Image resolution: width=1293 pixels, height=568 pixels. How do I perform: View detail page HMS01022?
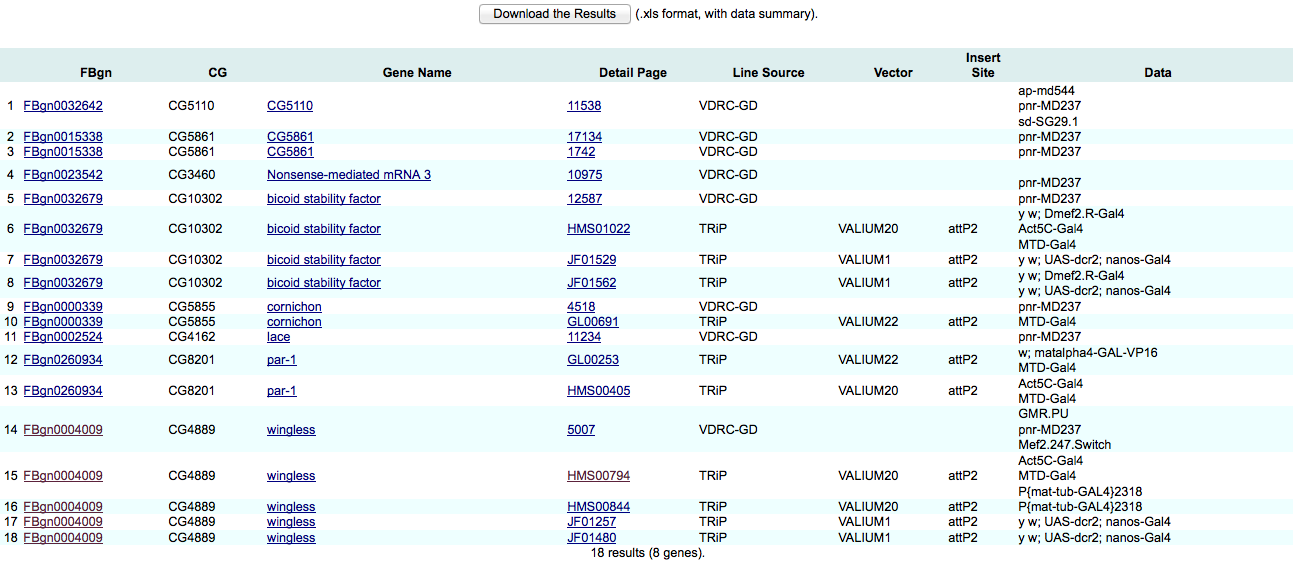pos(599,229)
